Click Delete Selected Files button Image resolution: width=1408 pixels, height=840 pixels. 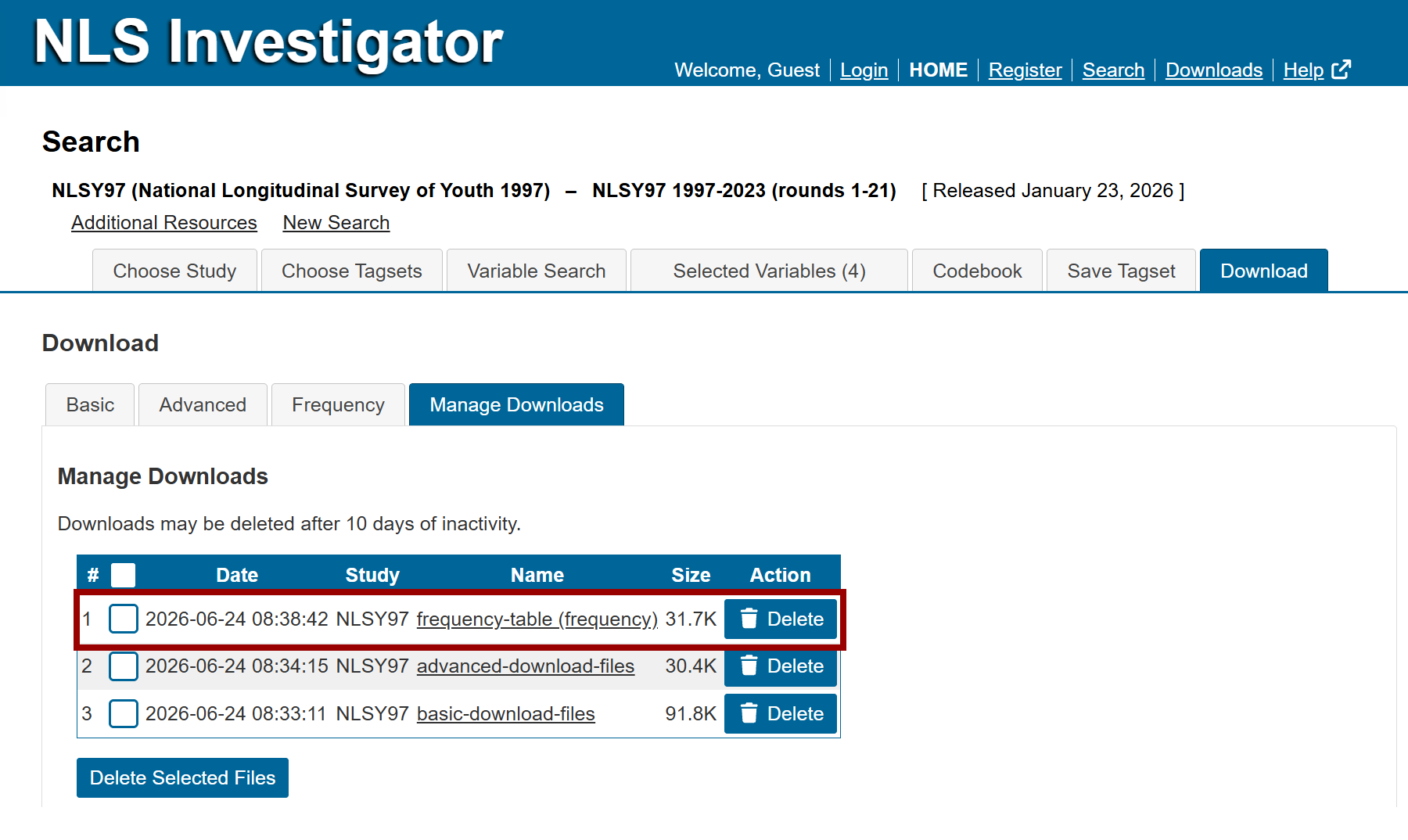click(x=182, y=777)
